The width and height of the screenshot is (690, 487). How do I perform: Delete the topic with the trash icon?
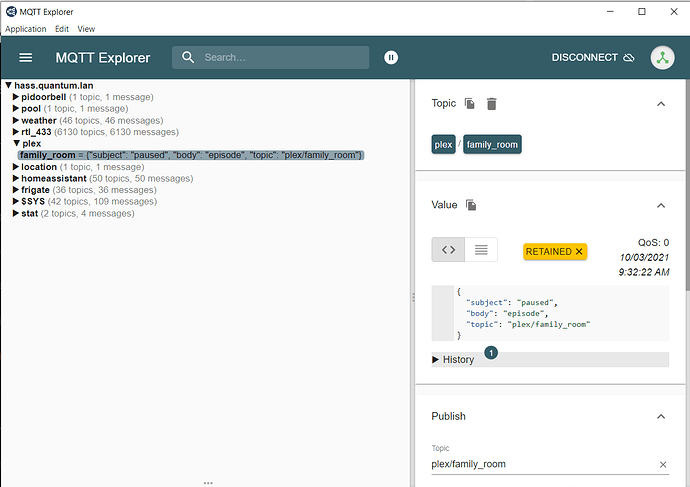[492, 104]
